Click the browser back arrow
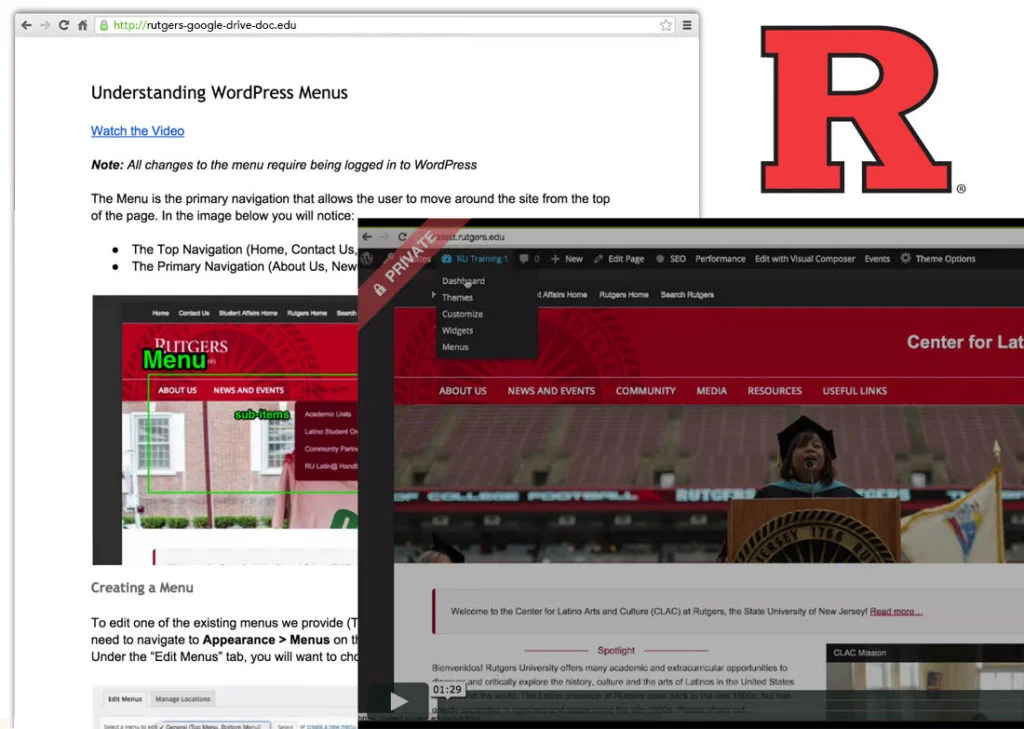This screenshot has width=1024, height=729. 26,25
